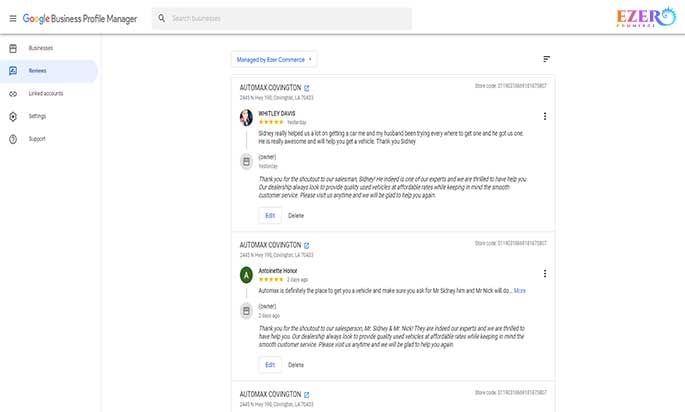
Task: Click the Google Business Profile Manager logo
Action: [80, 18]
